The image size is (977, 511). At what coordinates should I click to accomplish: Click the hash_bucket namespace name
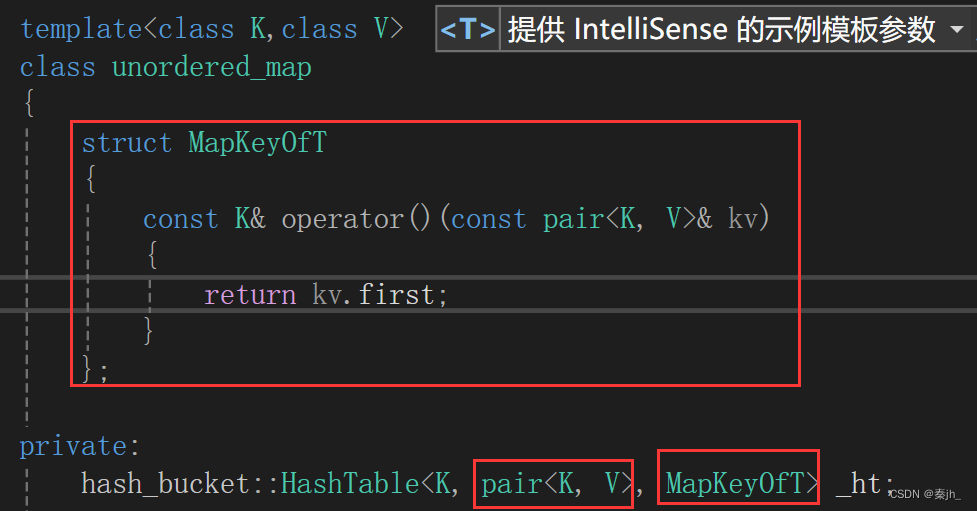(x=165, y=484)
